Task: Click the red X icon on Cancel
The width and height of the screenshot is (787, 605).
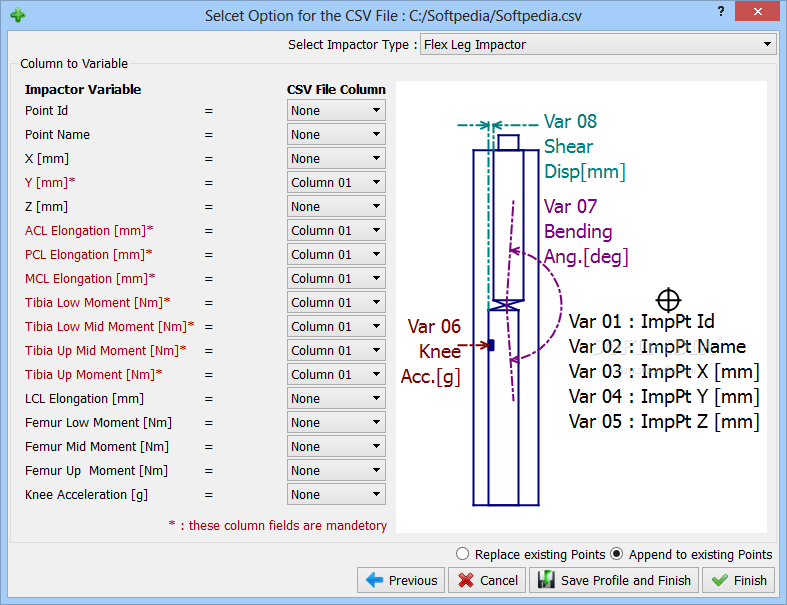Action: click(466, 580)
